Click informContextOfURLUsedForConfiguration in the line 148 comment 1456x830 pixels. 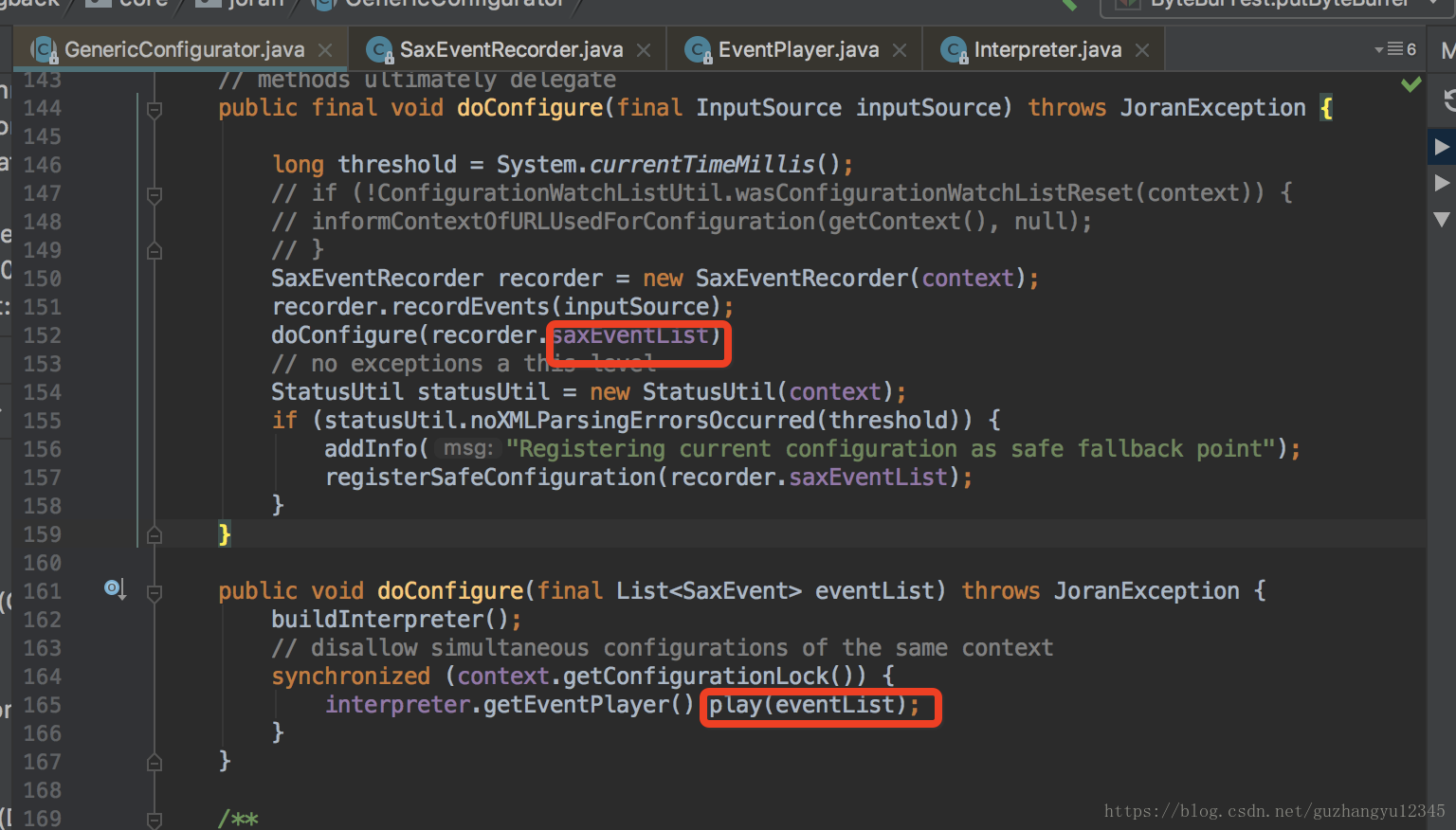(x=563, y=222)
